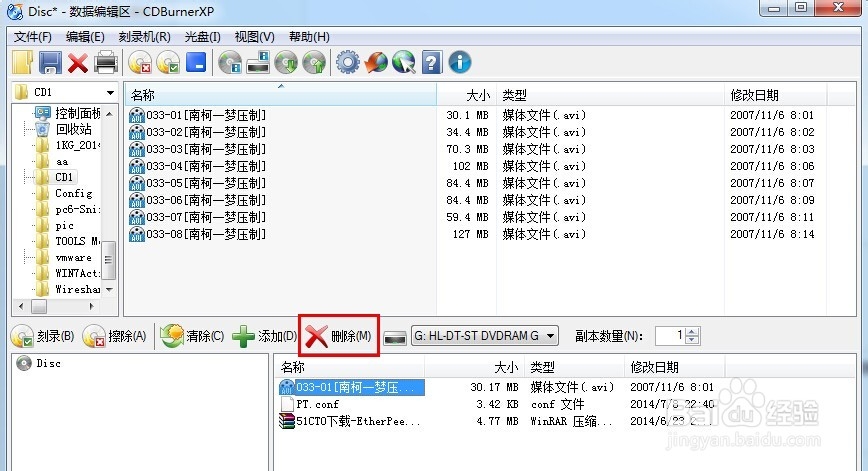
Task: Open about with the blue info icon
Action: pyautogui.click(x=460, y=63)
